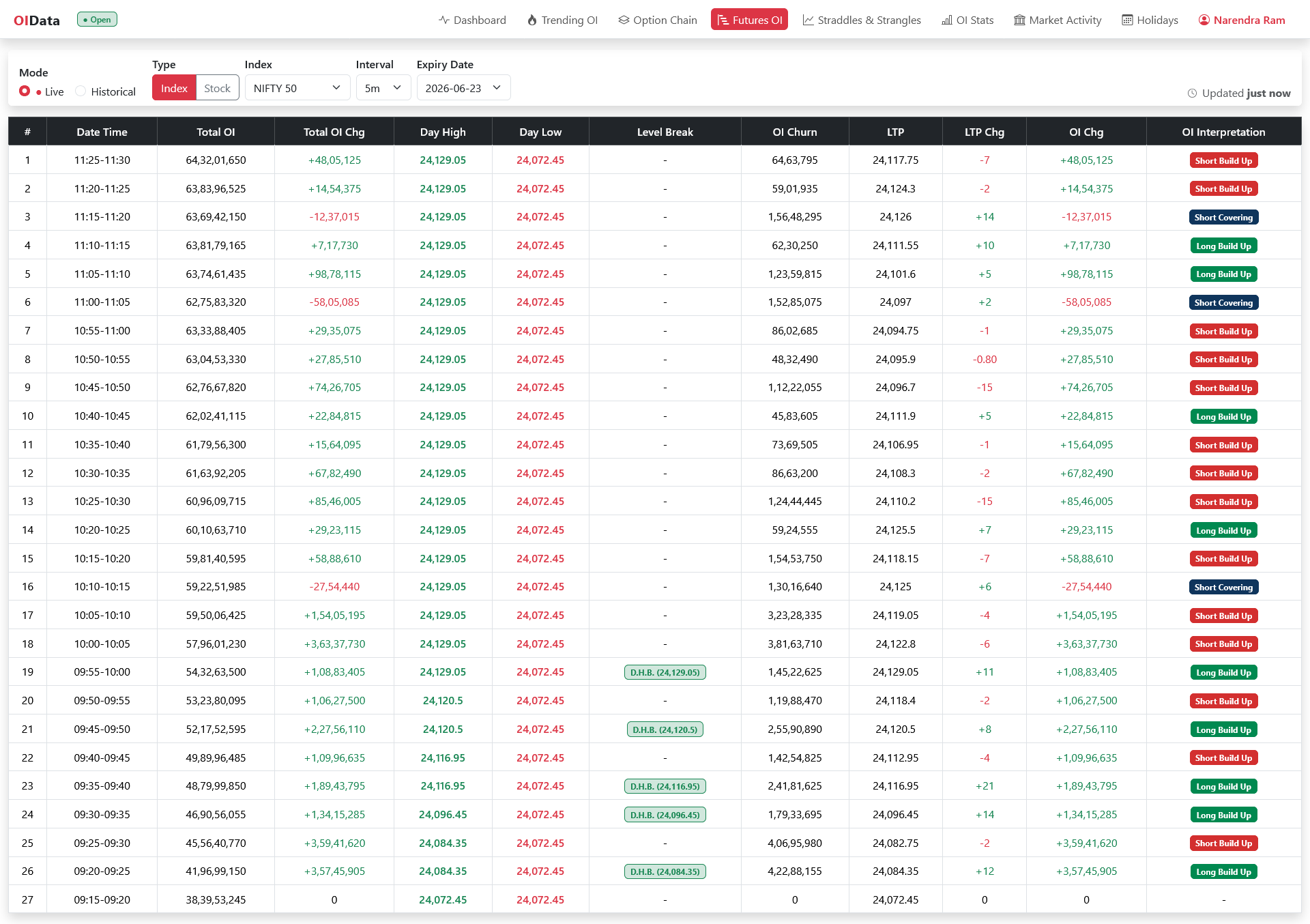This screenshot has width=1310, height=924.
Task: Open the expiry date 2026-06-23 dropdown
Action: [464, 88]
